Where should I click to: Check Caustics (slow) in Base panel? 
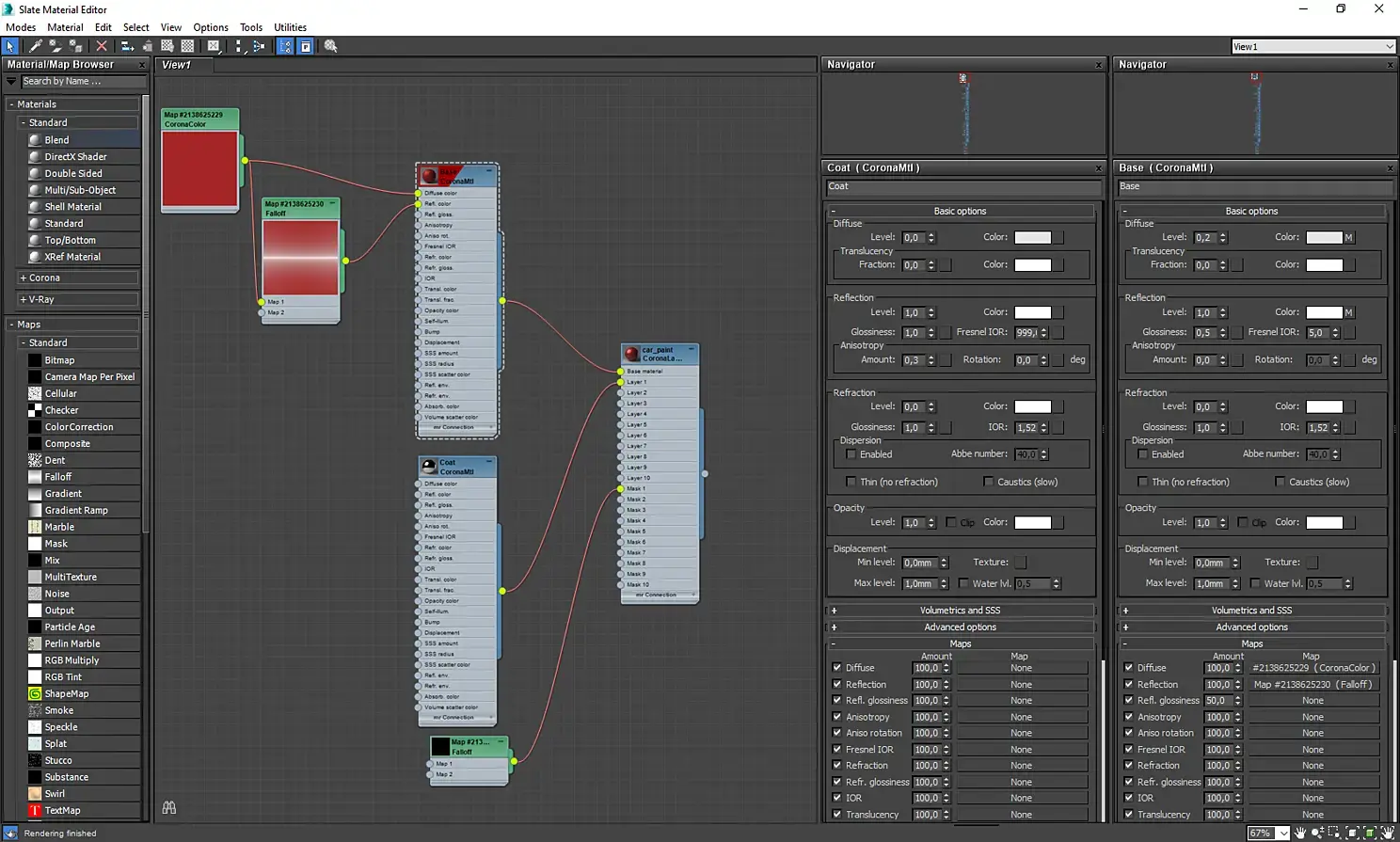coord(1280,482)
